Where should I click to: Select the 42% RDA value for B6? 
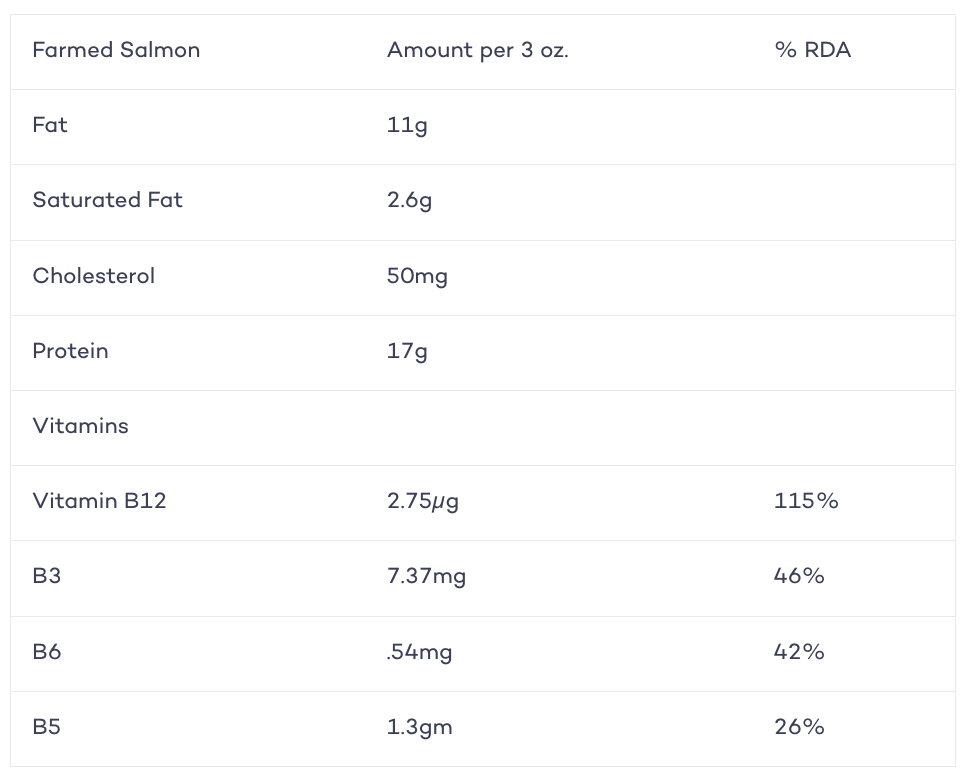coord(799,652)
